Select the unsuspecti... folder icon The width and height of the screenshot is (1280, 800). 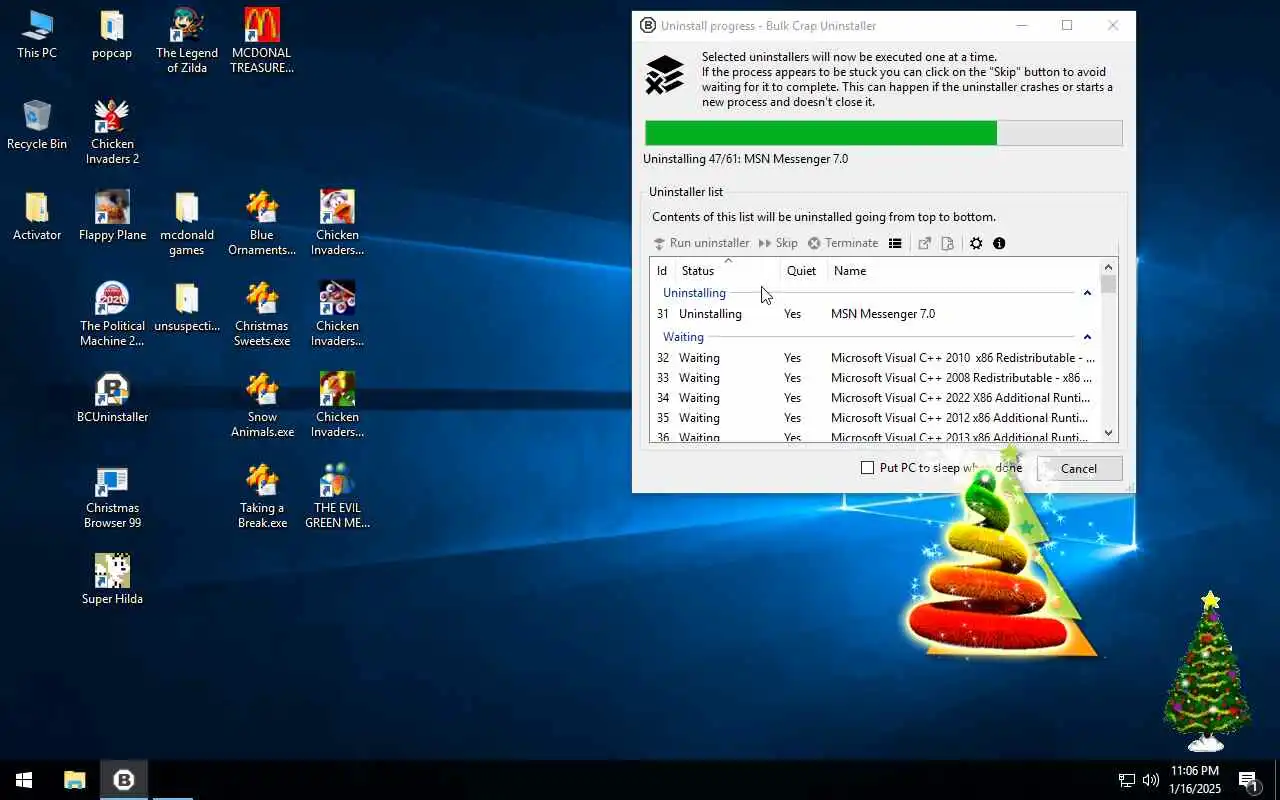click(187, 307)
